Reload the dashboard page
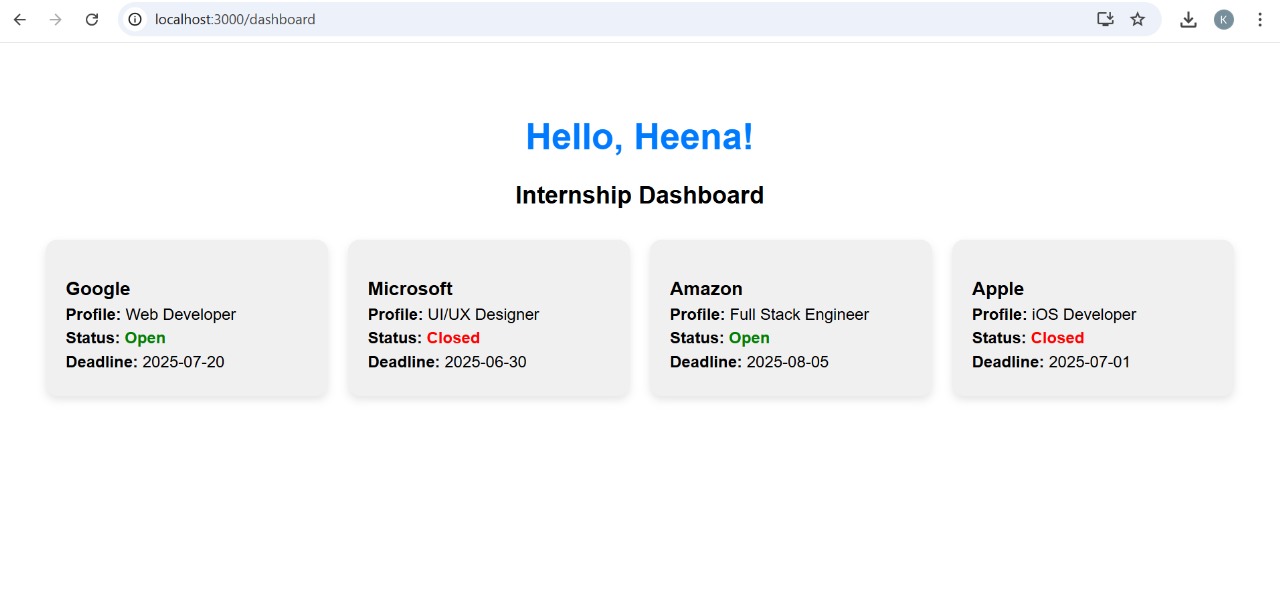This screenshot has height=610, width=1280. click(92, 19)
